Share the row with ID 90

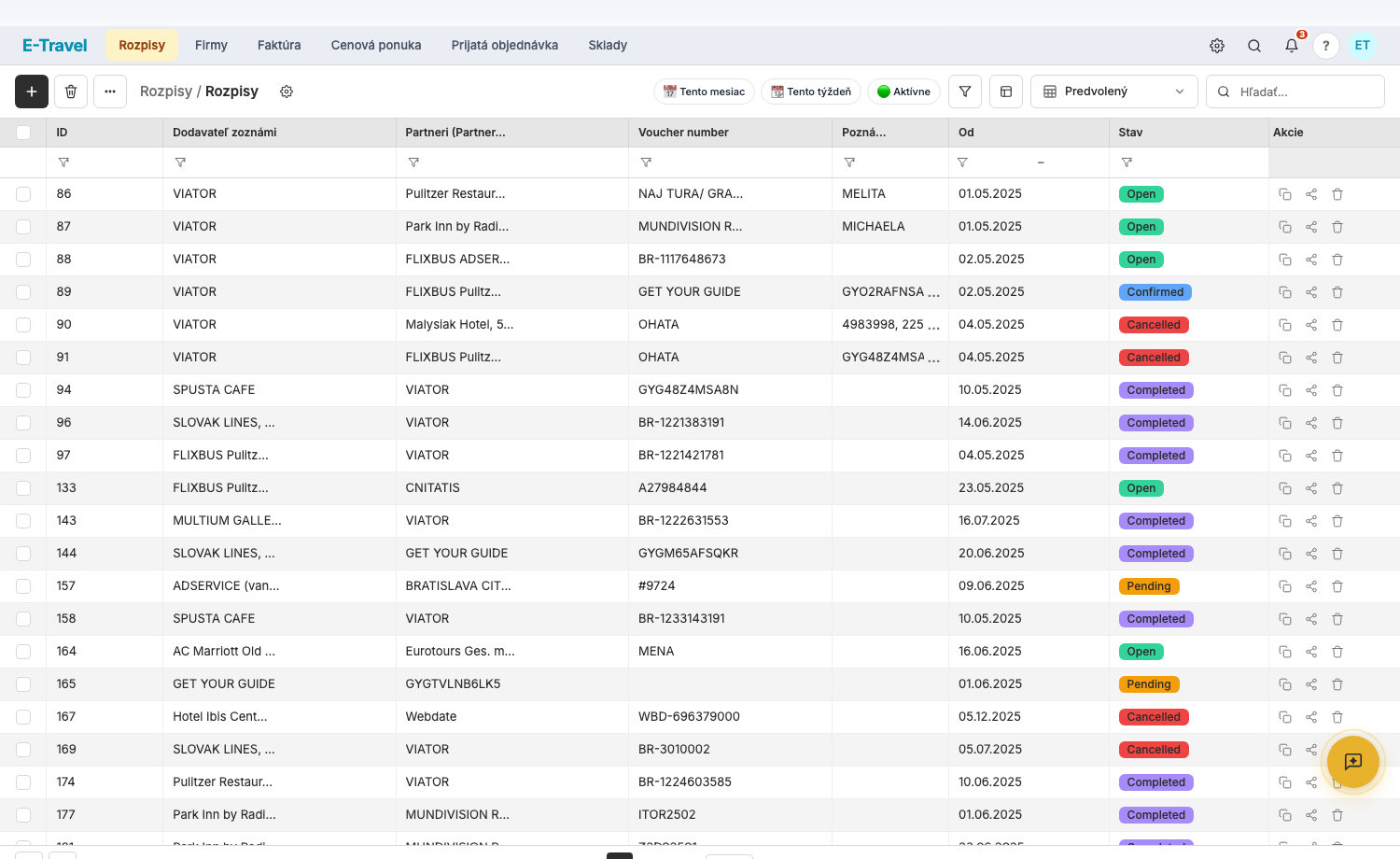(x=1311, y=325)
